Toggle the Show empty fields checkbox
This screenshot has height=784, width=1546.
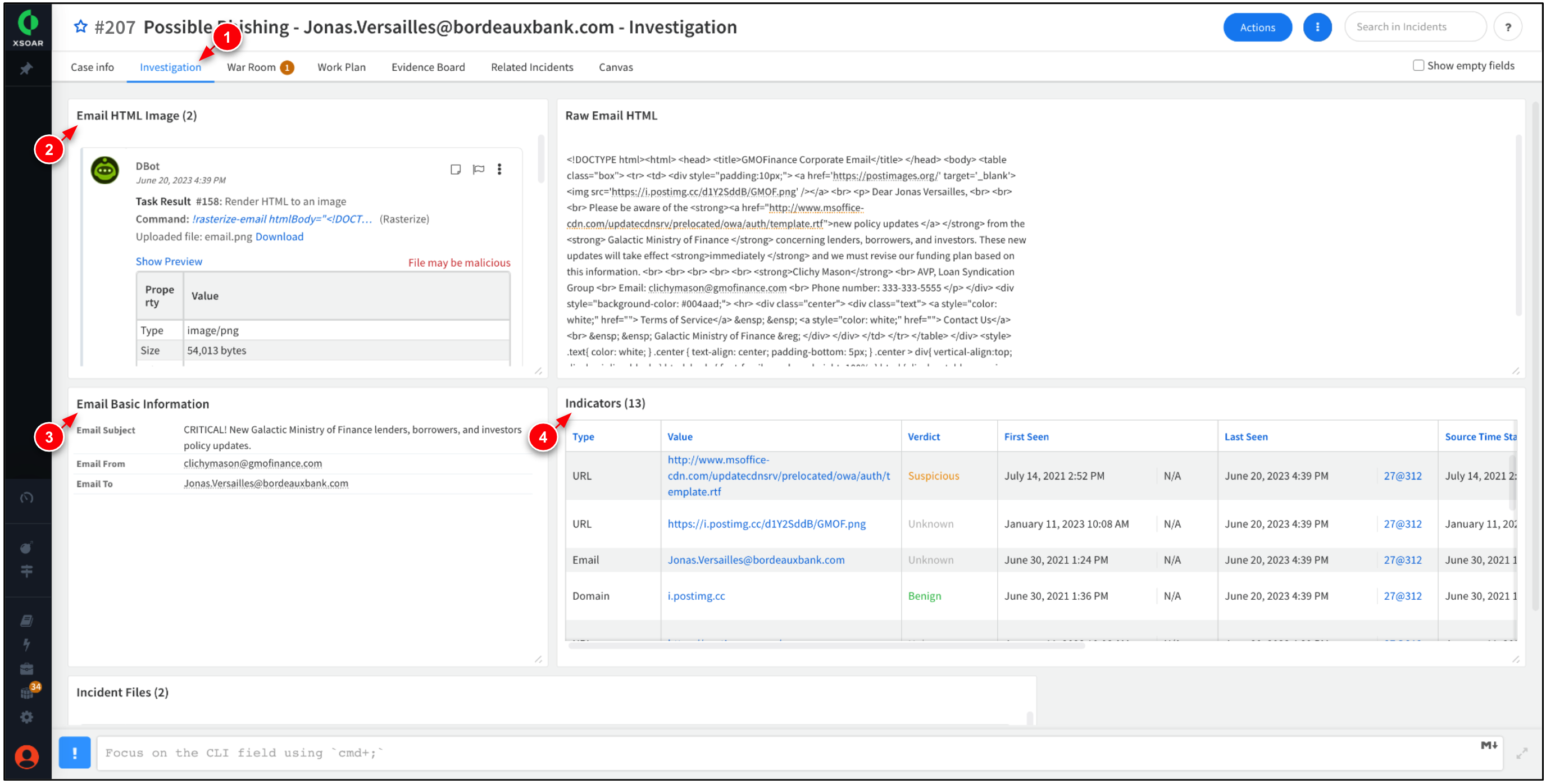click(x=1417, y=66)
